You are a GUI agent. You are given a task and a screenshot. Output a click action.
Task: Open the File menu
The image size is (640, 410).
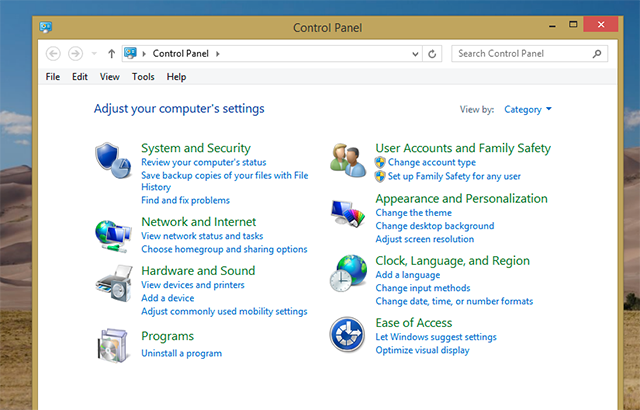pyautogui.click(x=53, y=77)
